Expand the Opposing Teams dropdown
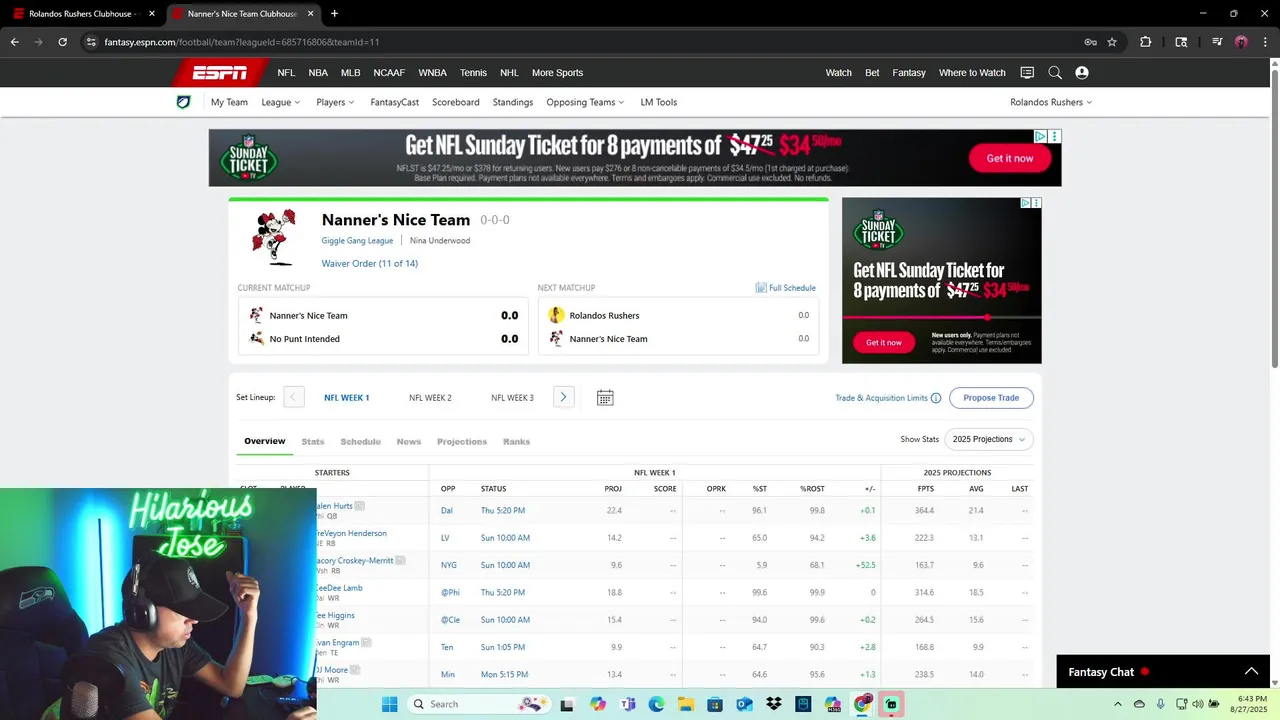1280x720 pixels. pos(585,102)
